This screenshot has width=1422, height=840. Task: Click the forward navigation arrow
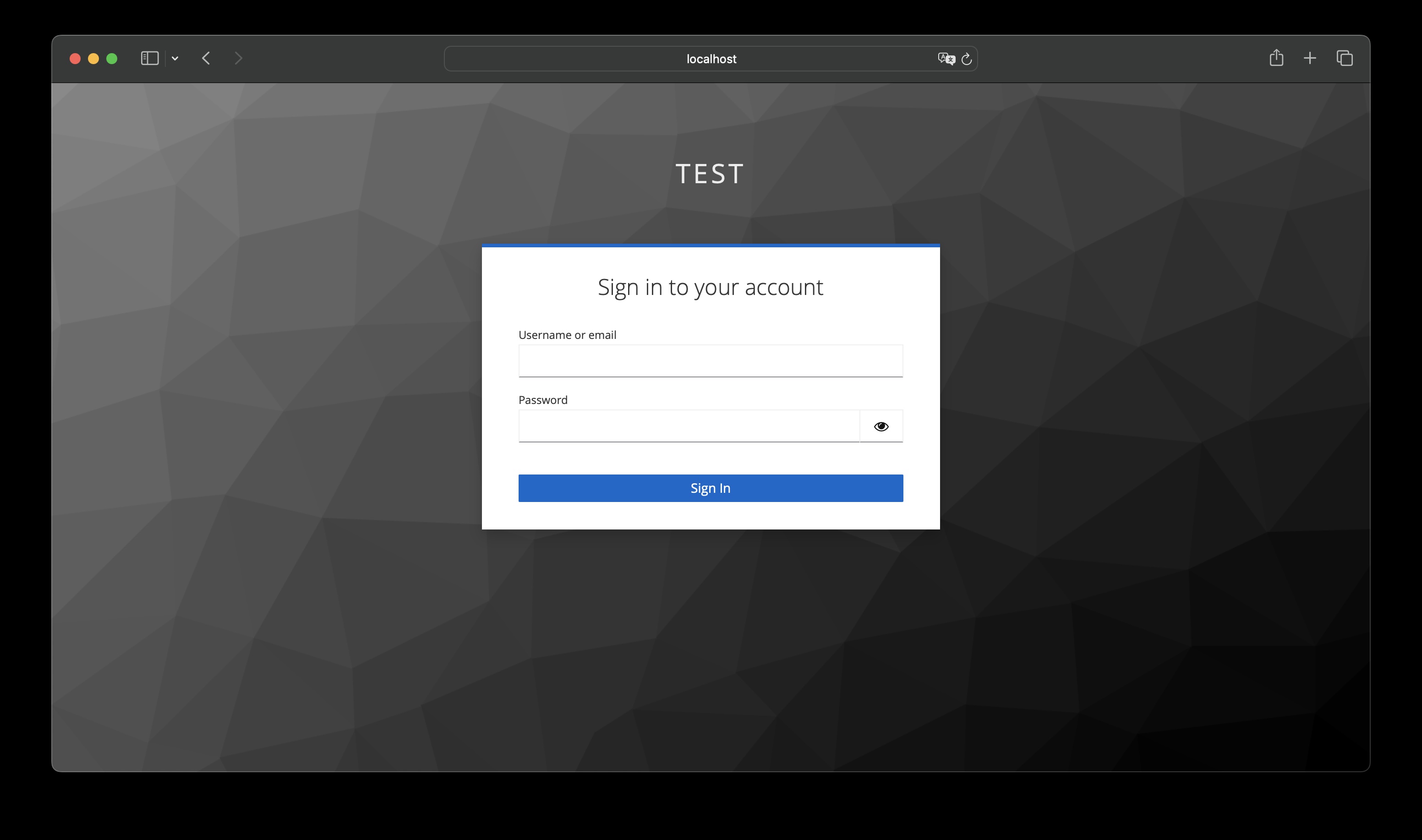239,58
